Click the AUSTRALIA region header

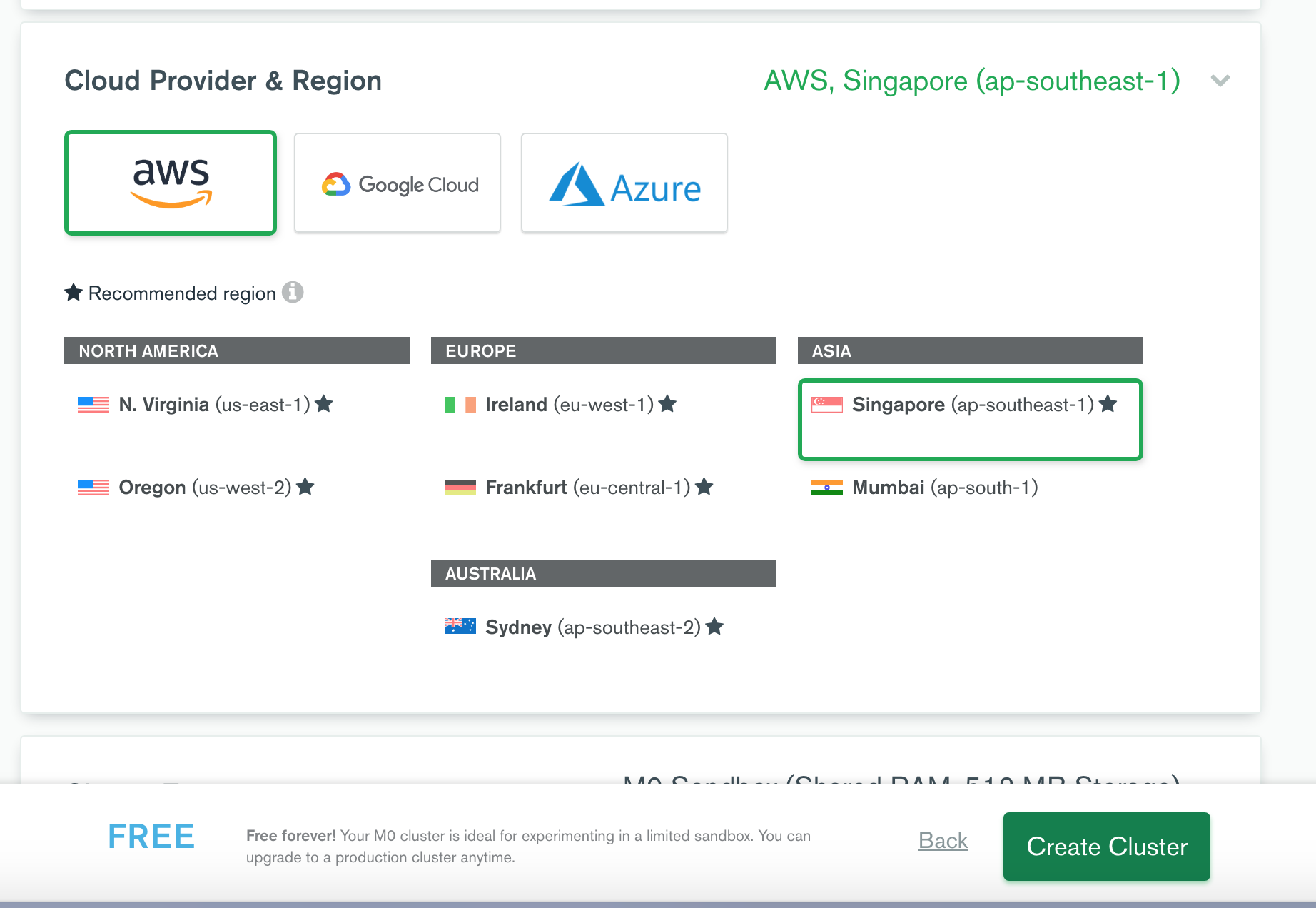click(x=604, y=573)
